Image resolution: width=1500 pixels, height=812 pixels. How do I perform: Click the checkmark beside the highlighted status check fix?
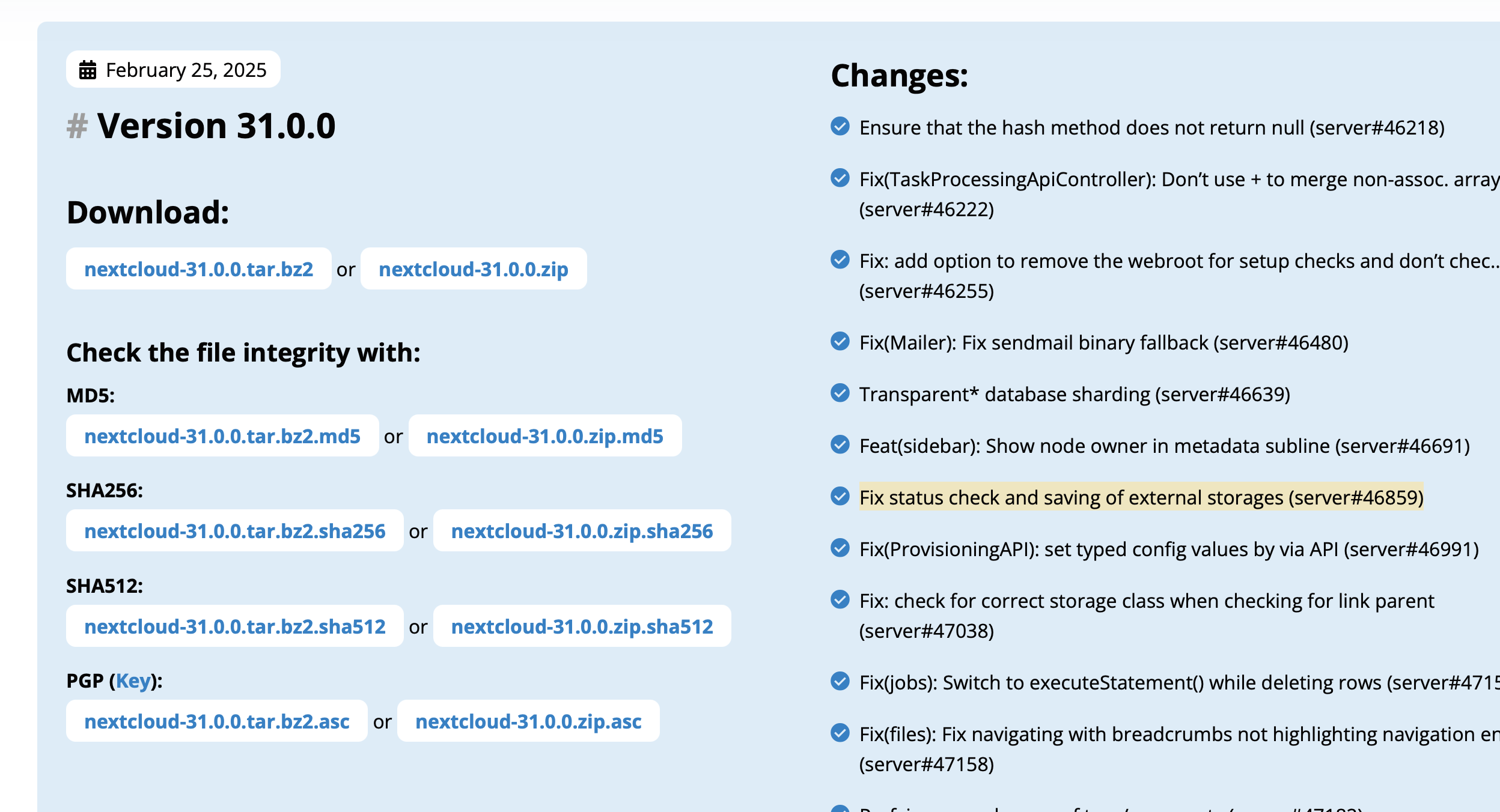click(840, 497)
